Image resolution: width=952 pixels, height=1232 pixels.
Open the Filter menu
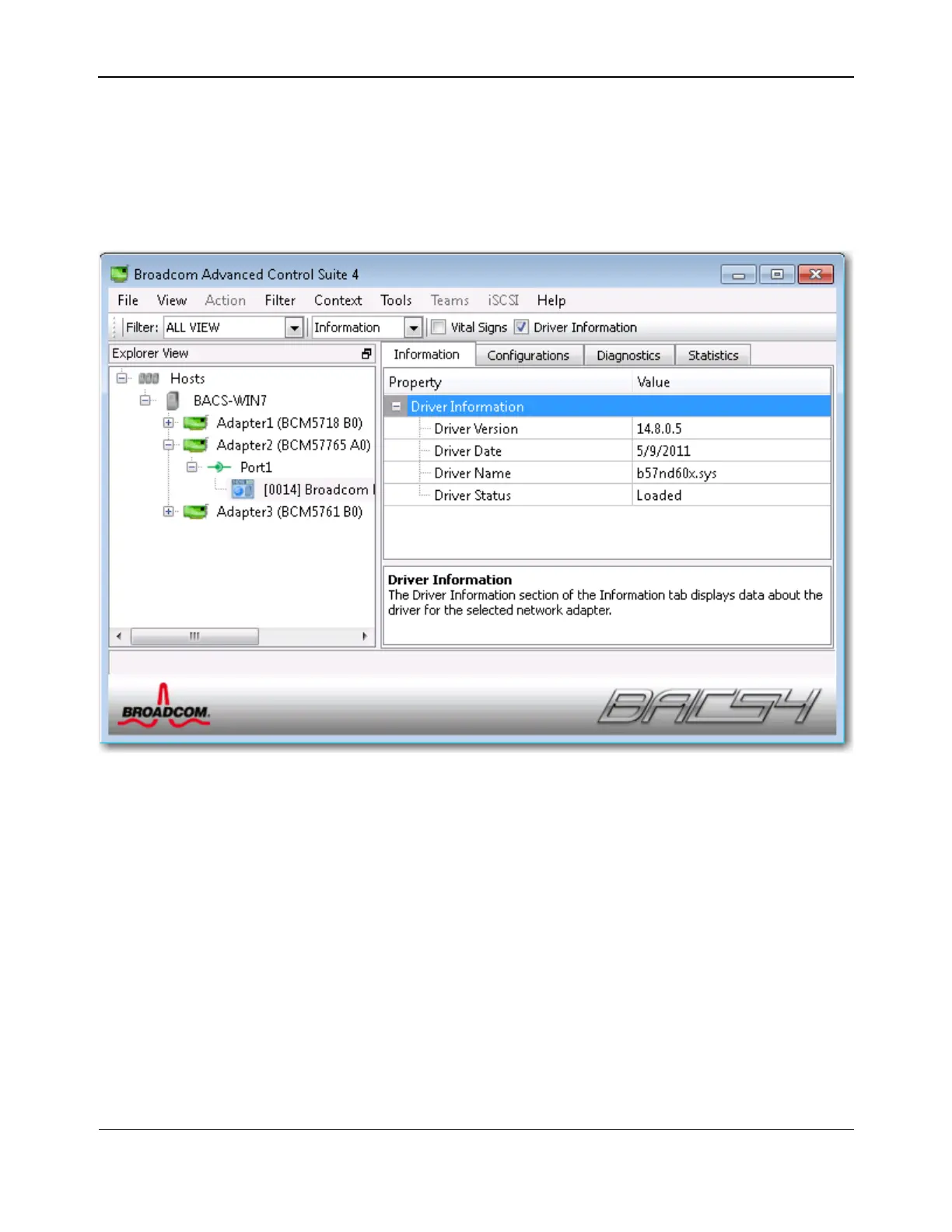280,300
